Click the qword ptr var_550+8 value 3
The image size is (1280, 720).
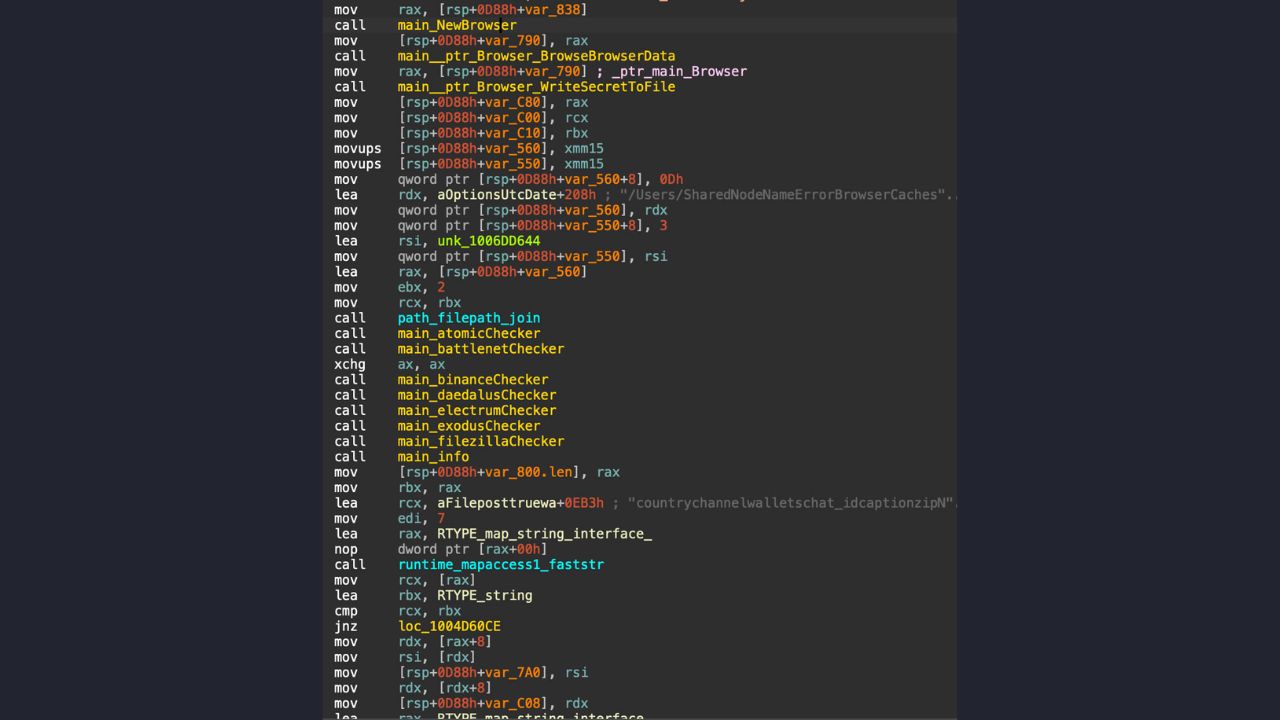[x=663, y=226]
